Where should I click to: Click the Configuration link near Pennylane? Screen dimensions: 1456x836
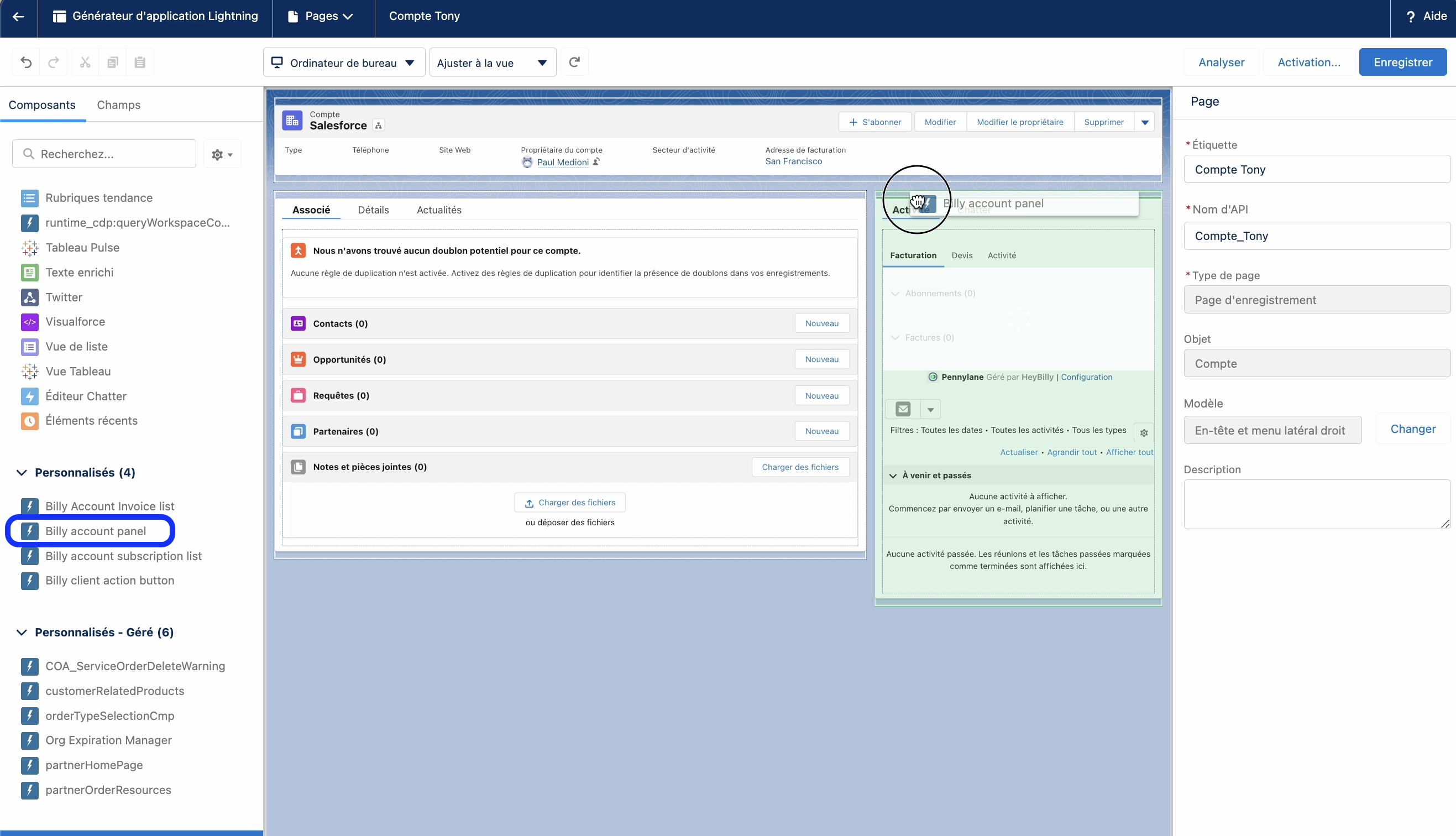[1086, 377]
